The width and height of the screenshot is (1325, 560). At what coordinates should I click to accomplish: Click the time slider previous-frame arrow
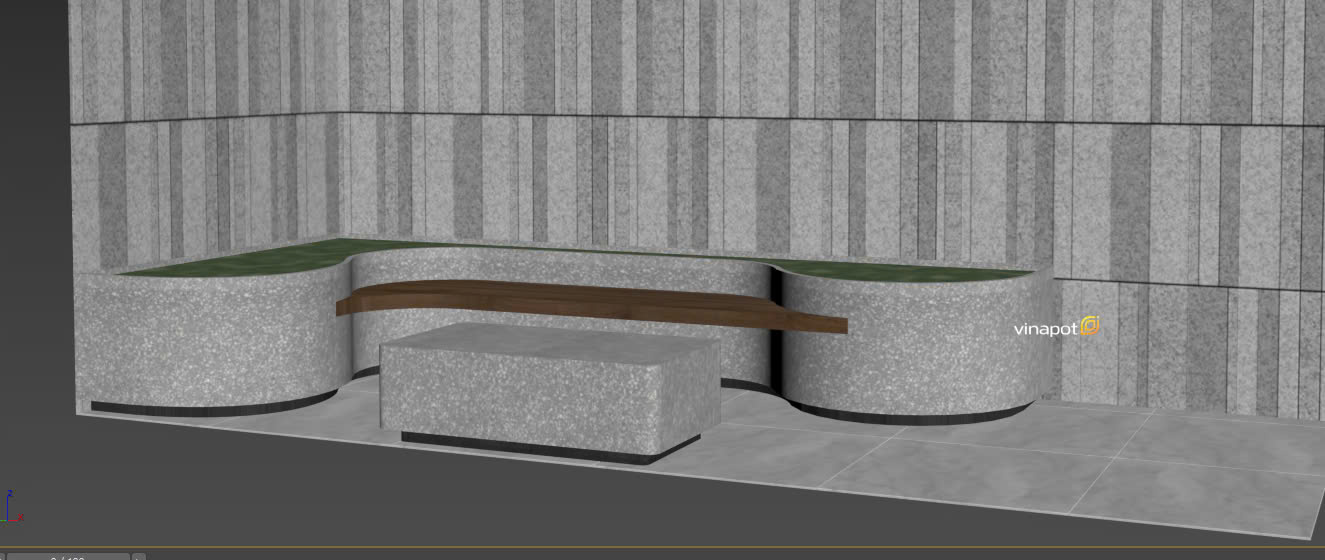[x=3, y=556]
